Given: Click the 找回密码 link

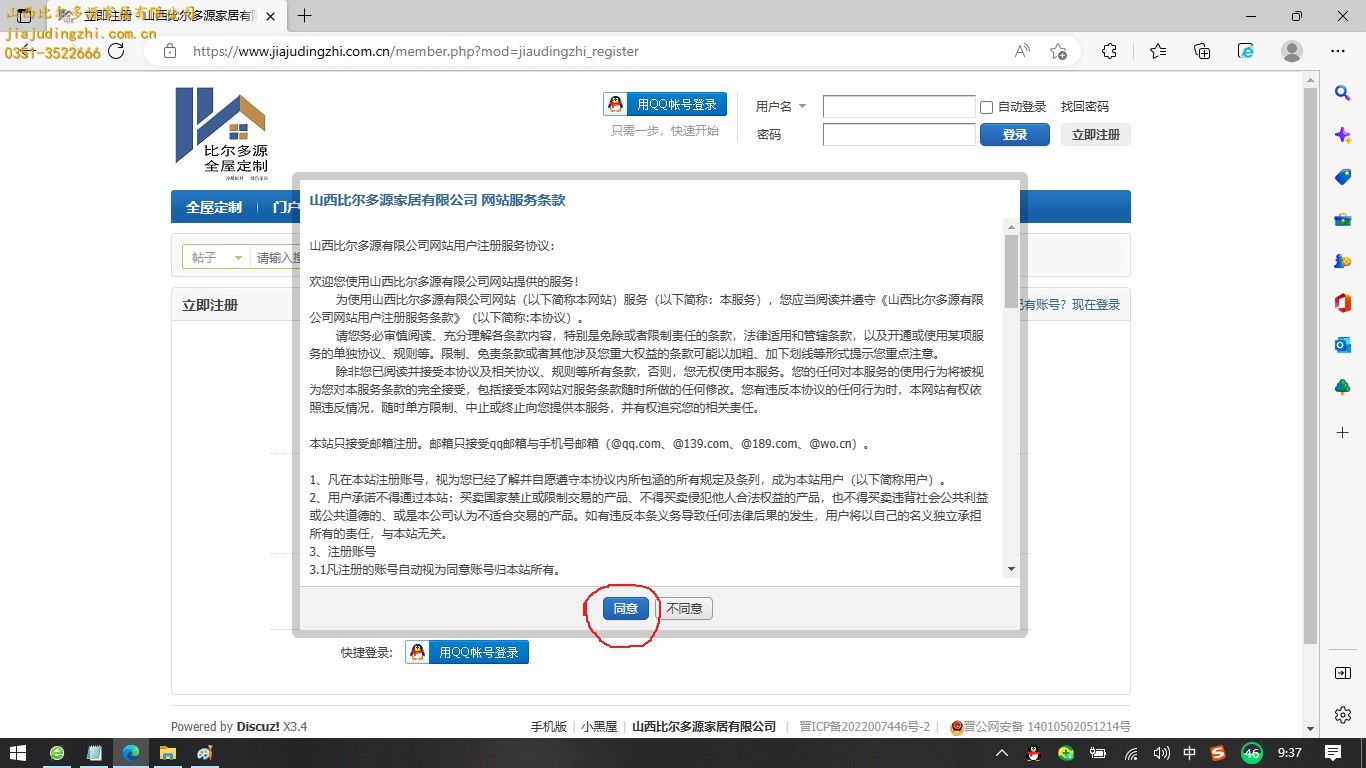Looking at the screenshot, I should point(1084,107).
